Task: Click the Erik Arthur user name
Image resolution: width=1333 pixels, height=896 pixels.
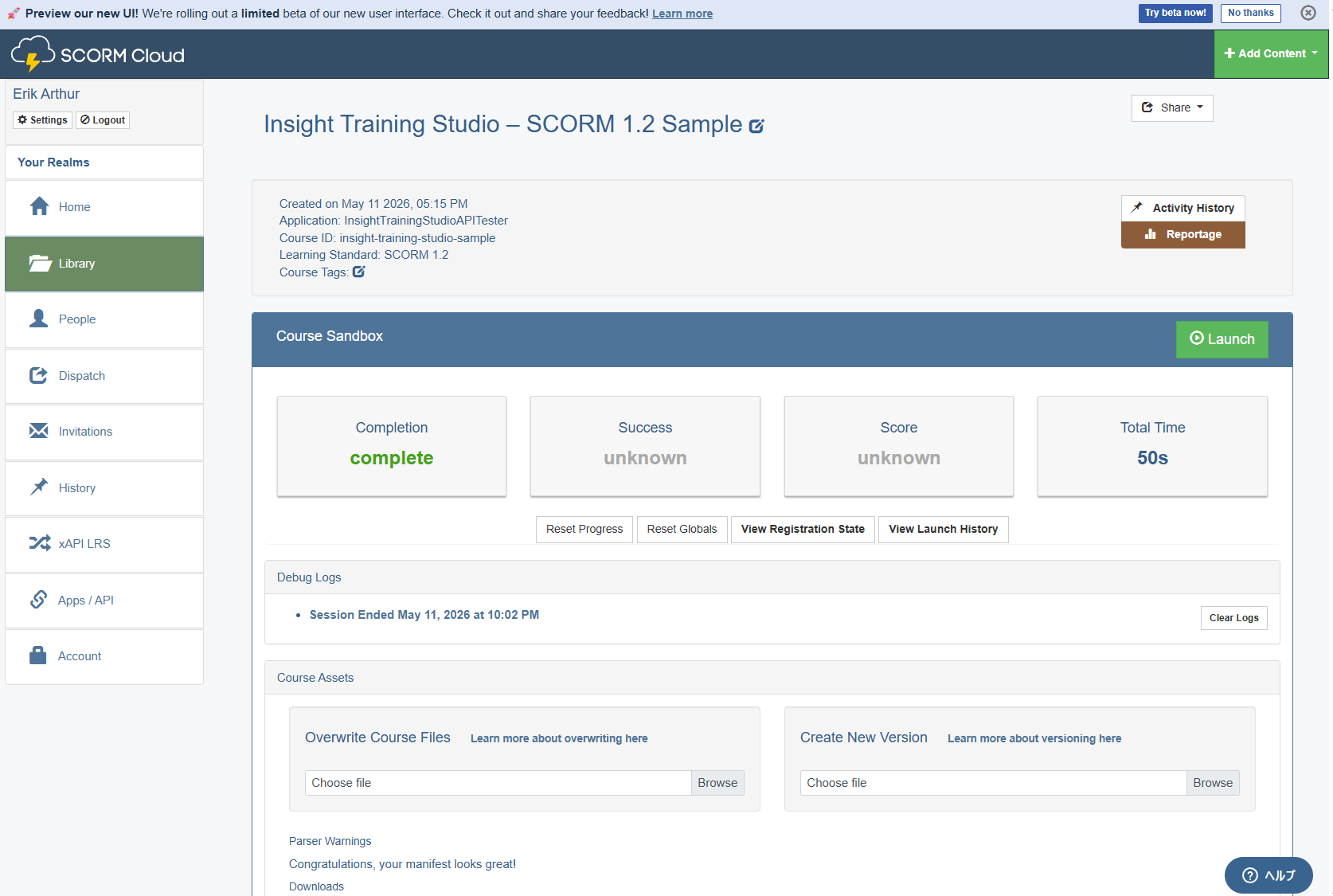Action: pyautogui.click(x=46, y=94)
